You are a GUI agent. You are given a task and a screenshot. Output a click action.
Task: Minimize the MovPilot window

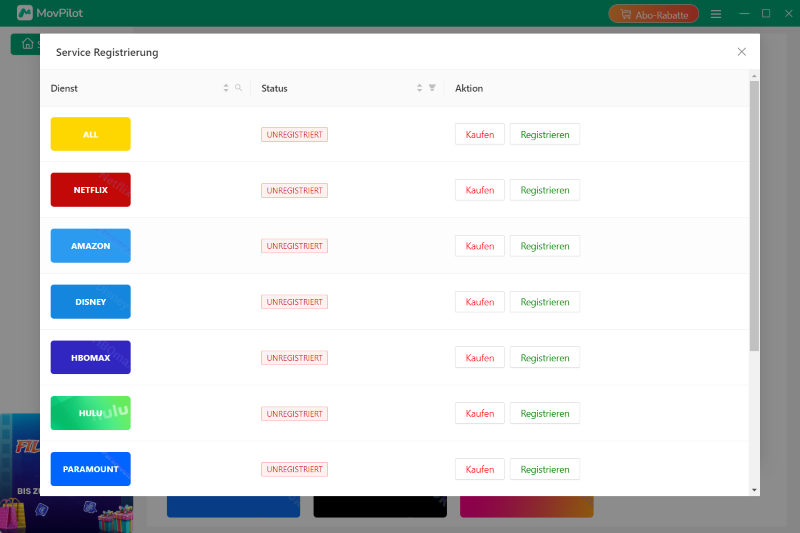point(744,14)
